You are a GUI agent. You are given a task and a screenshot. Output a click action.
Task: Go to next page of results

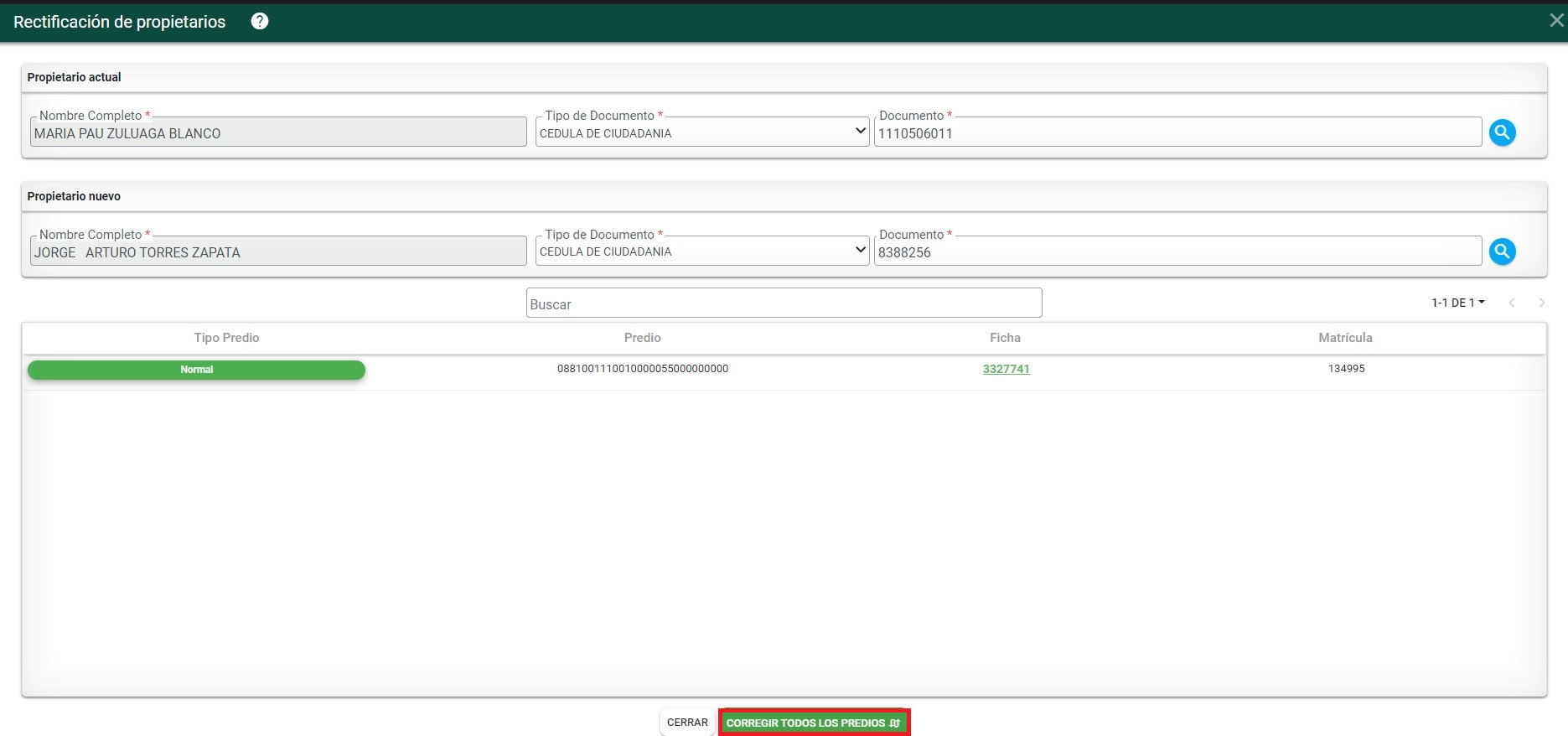(x=1541, y=303)
